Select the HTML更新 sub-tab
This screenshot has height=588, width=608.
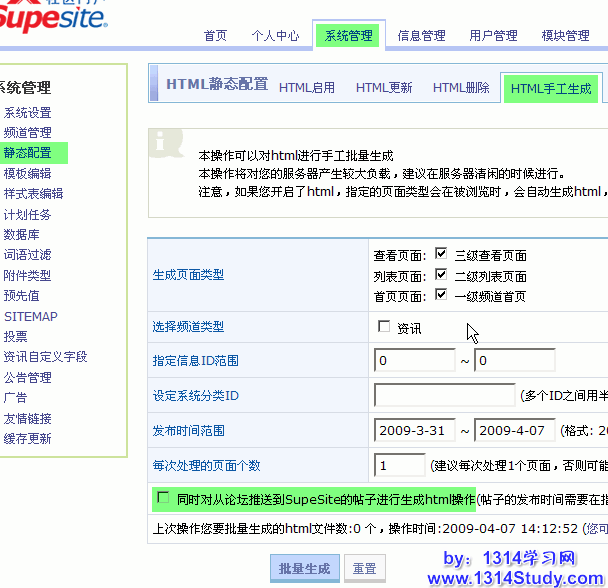pos(384,88)
